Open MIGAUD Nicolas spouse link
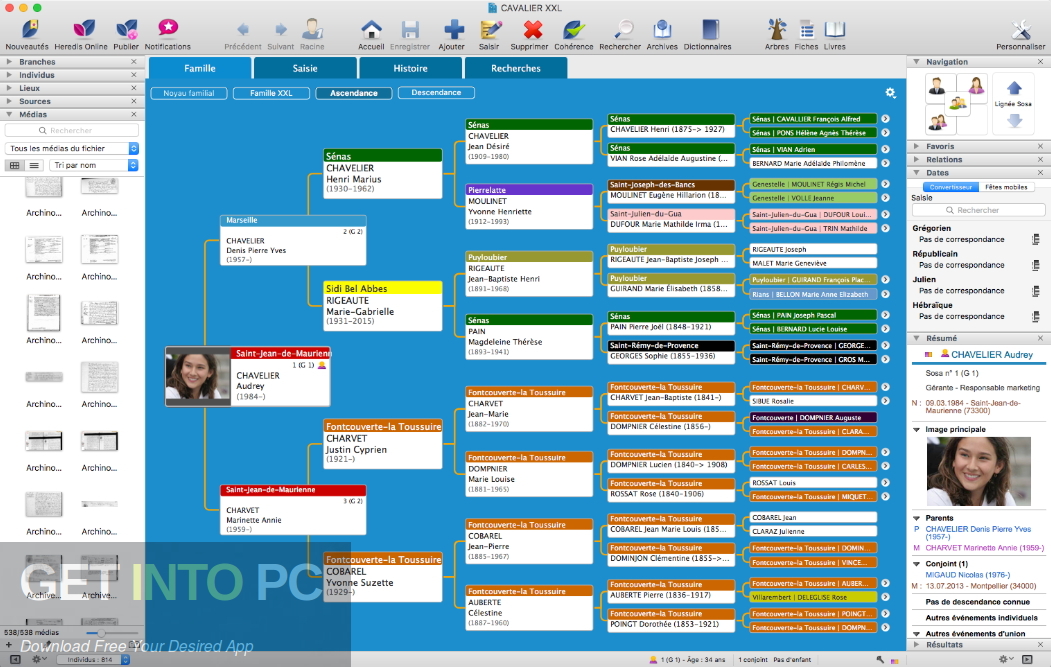 pyautogui.click(x=967, y=574)
